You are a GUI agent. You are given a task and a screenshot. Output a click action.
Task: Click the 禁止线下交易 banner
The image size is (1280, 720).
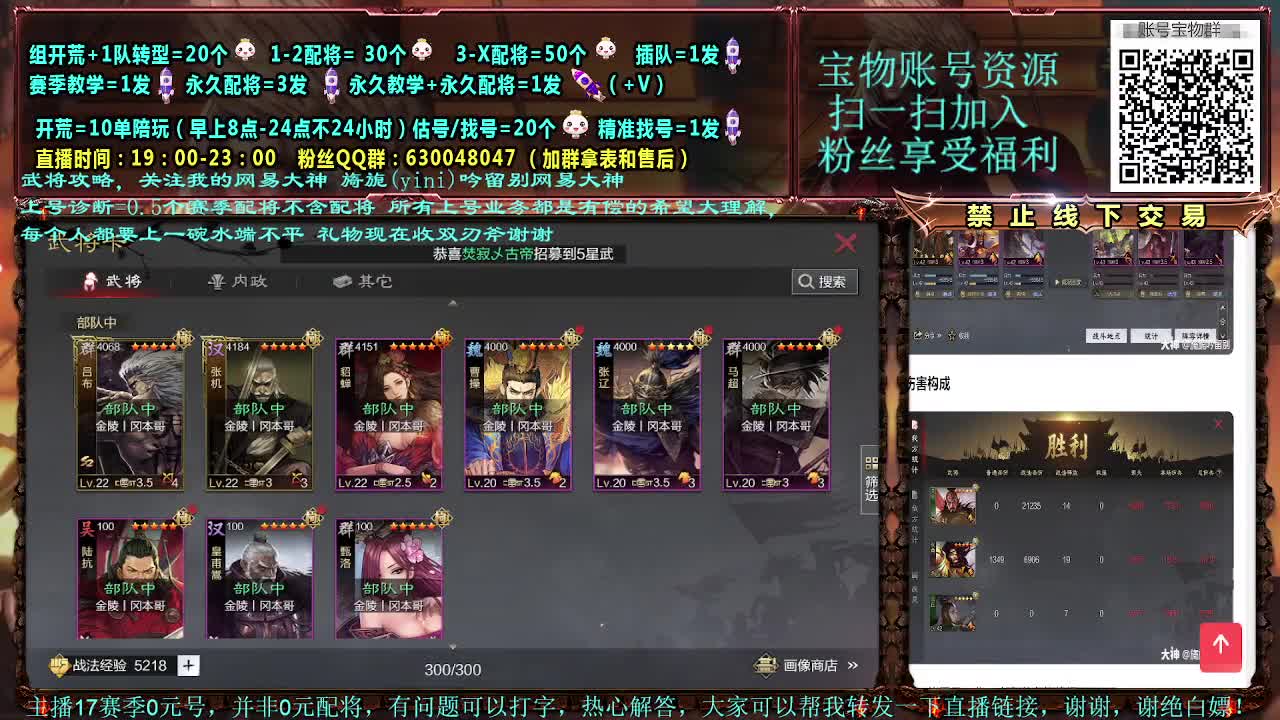click(1086, 216)
